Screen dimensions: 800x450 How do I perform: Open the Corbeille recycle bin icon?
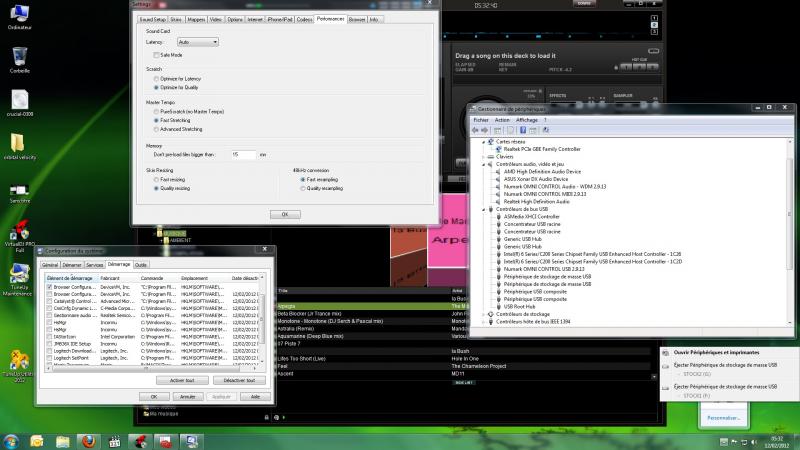[x=18, y=59]
